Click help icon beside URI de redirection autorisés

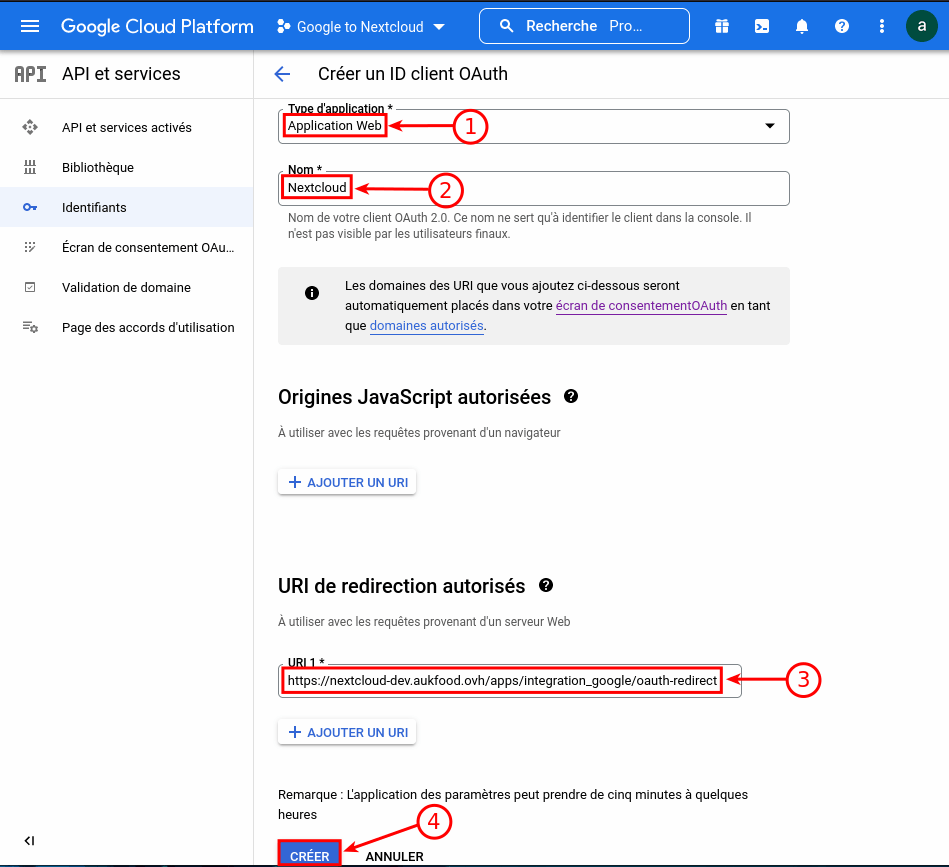[545, 585]
